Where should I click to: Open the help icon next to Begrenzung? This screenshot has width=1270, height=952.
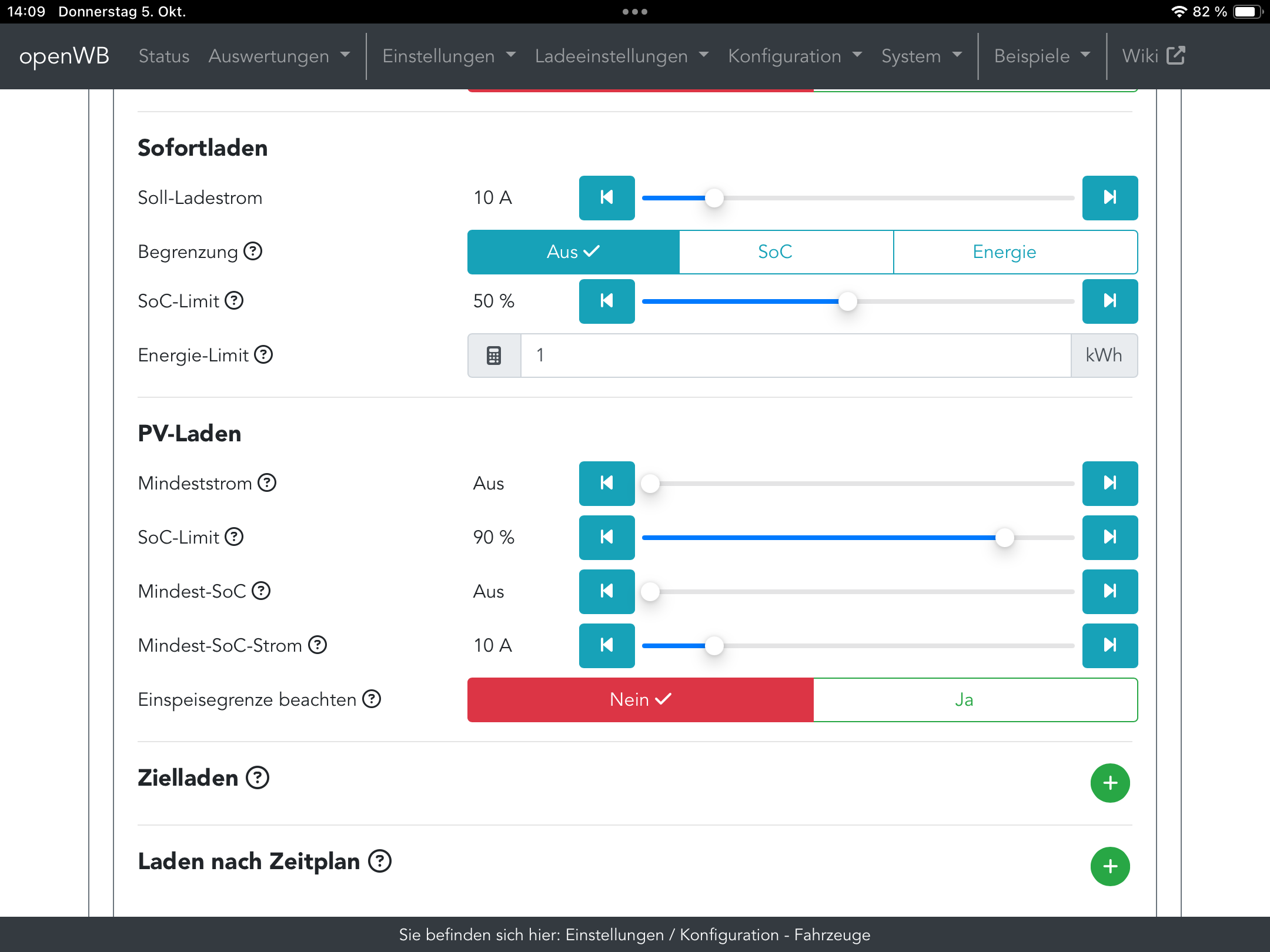pos(253,252)
